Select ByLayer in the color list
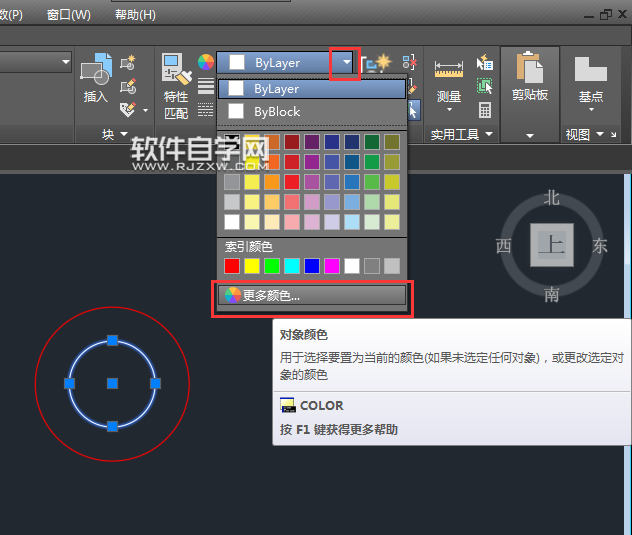Screen dimensions: 632x535 [312, 89]
